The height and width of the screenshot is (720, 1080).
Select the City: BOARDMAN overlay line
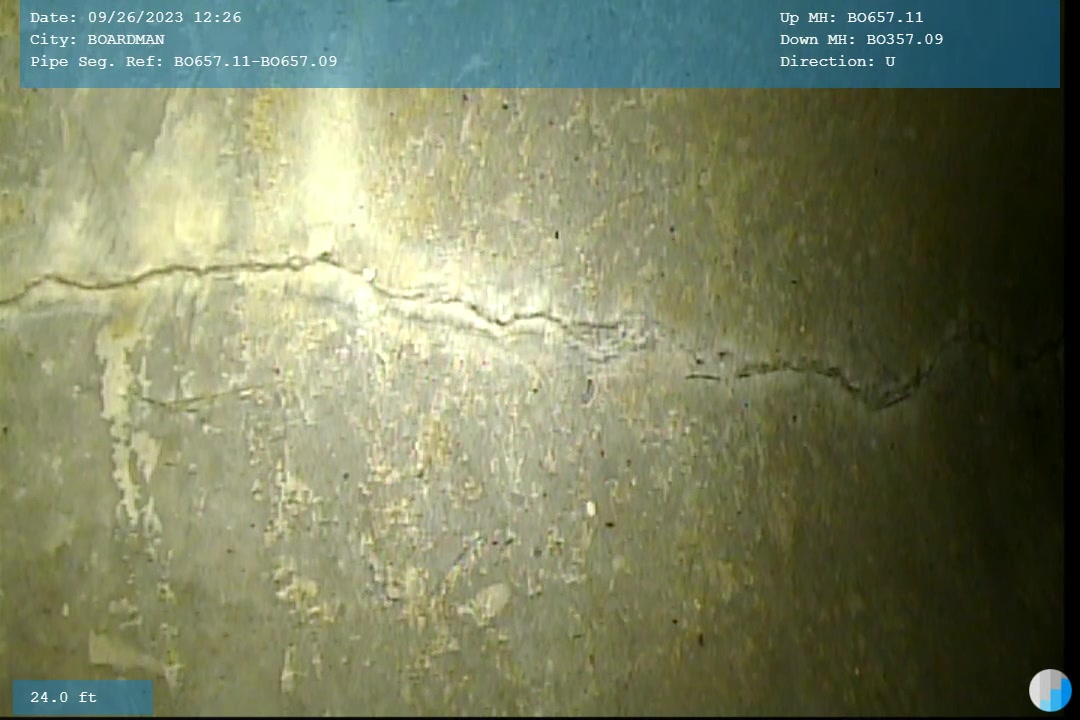point(97,39)
